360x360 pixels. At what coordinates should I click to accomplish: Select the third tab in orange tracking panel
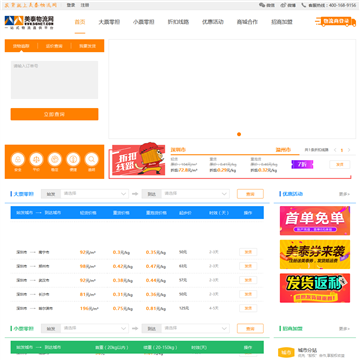coord(88,46)
